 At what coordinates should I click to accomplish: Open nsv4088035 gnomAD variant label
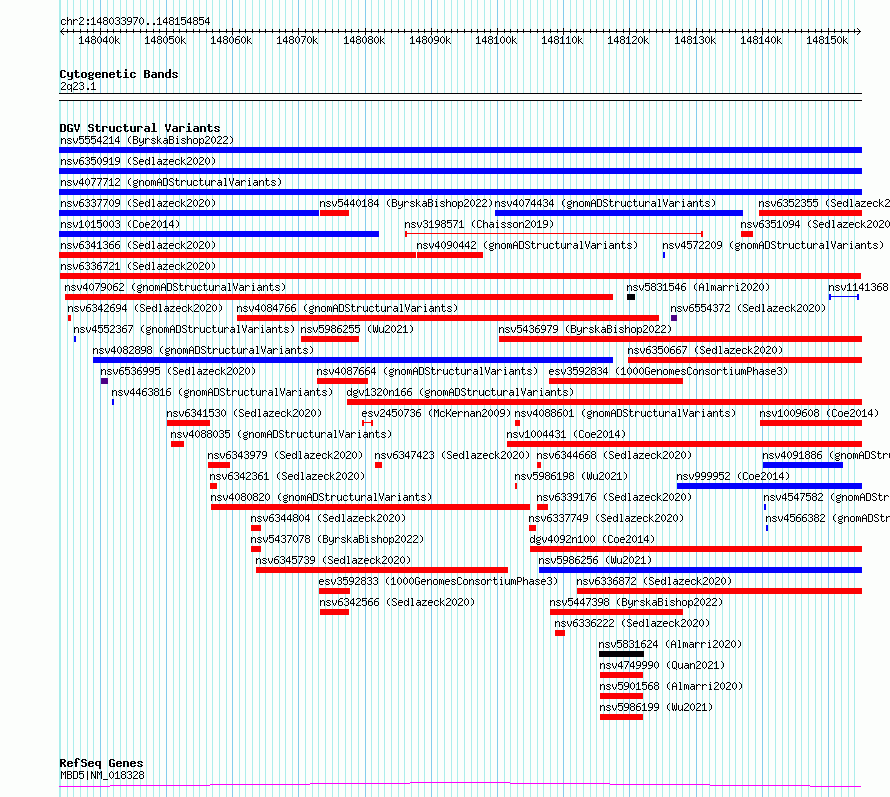point(281,434)
